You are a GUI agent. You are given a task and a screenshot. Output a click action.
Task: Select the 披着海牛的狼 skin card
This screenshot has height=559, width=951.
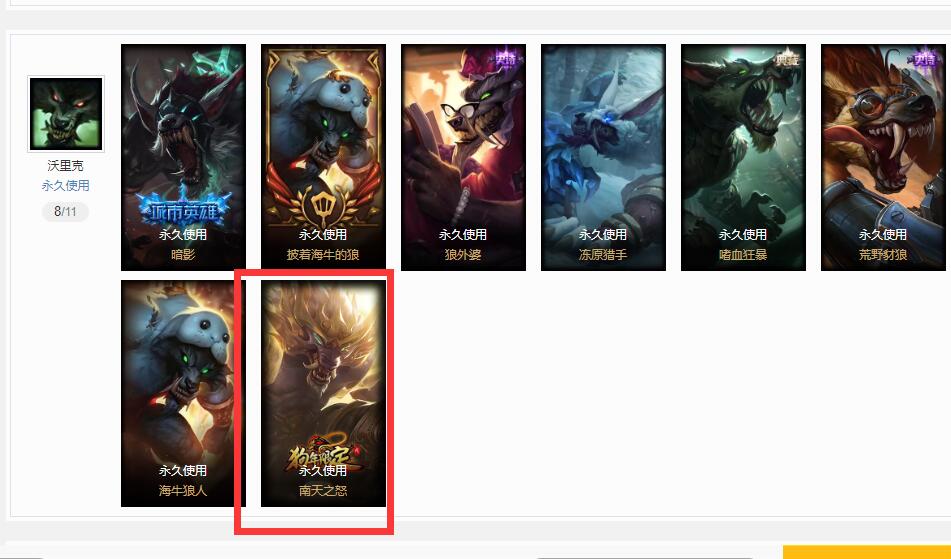point(323,157)
